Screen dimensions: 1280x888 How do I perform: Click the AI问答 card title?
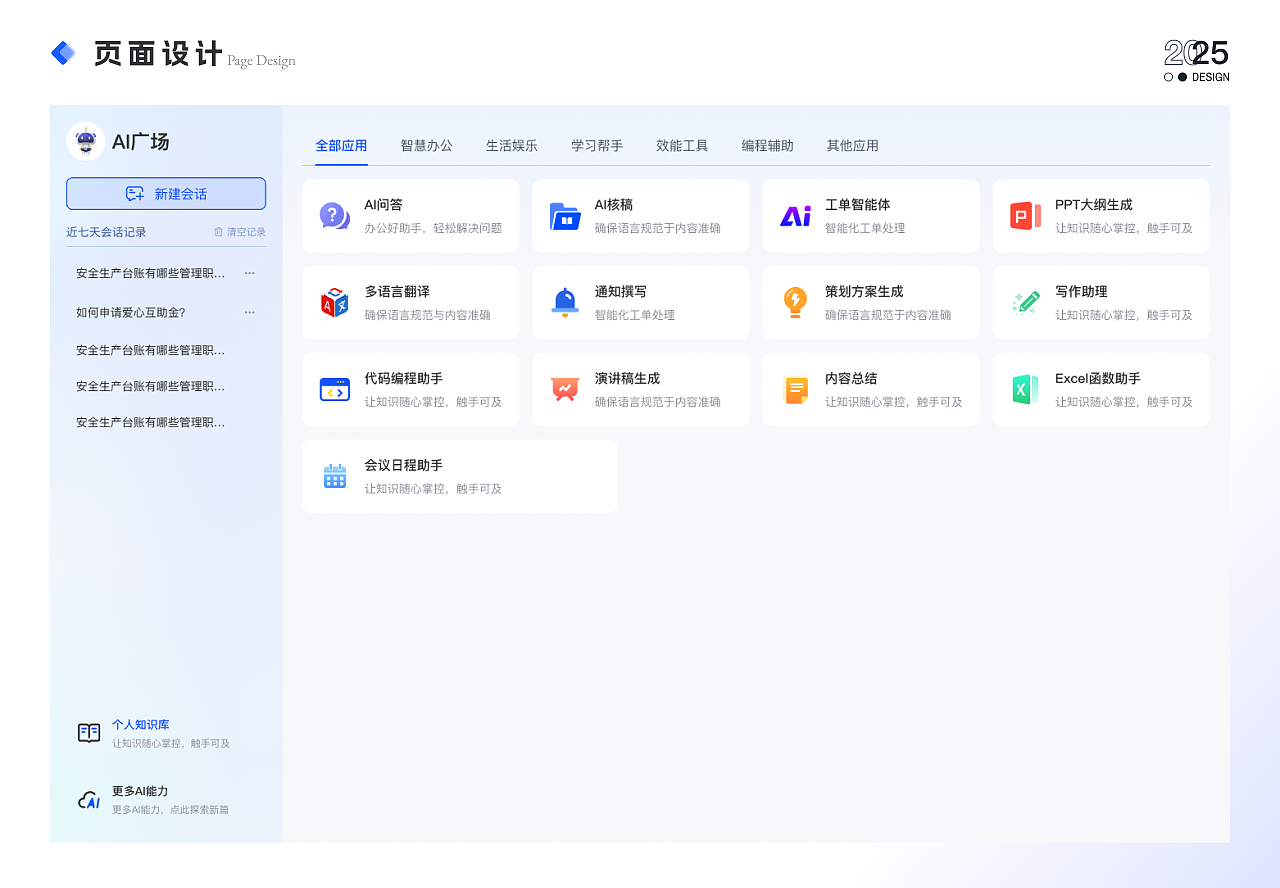[x=383, y=205]
